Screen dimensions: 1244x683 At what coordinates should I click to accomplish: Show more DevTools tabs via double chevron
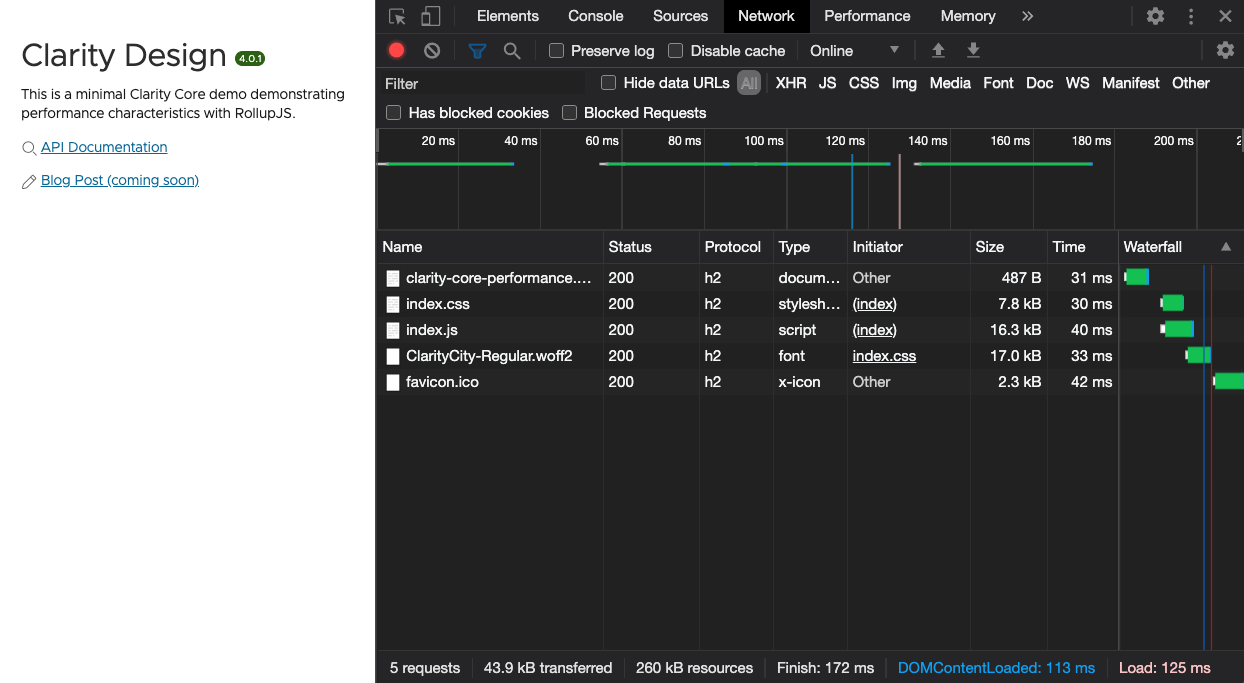(1027, 16)
